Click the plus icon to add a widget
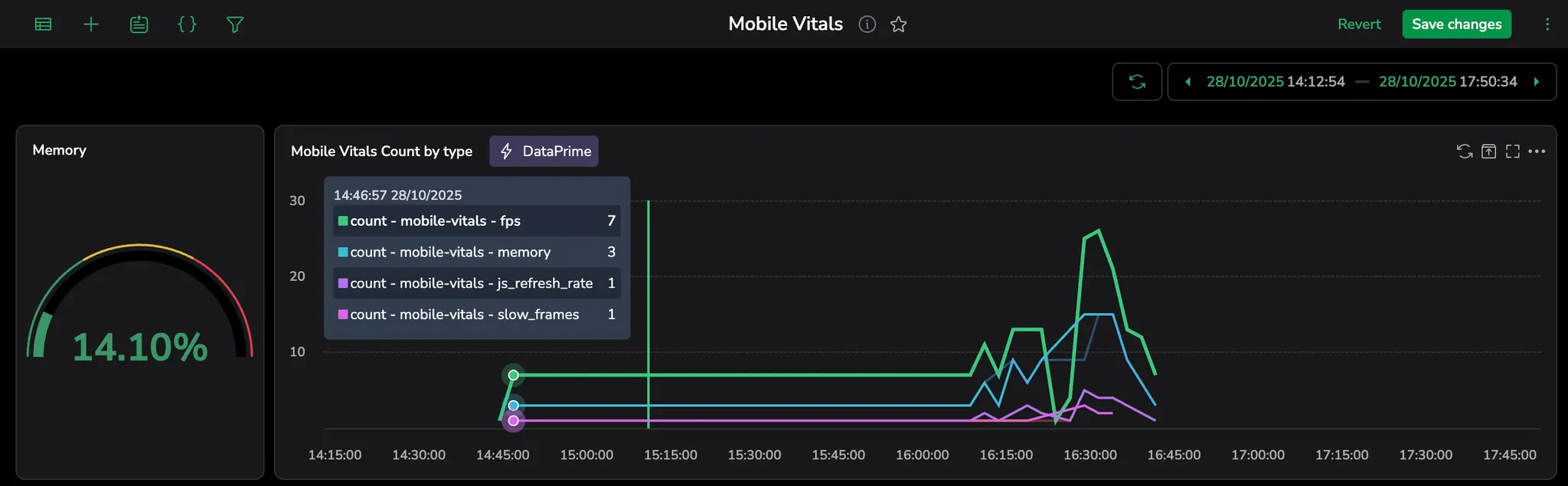1568x486 pixels. 91,24
